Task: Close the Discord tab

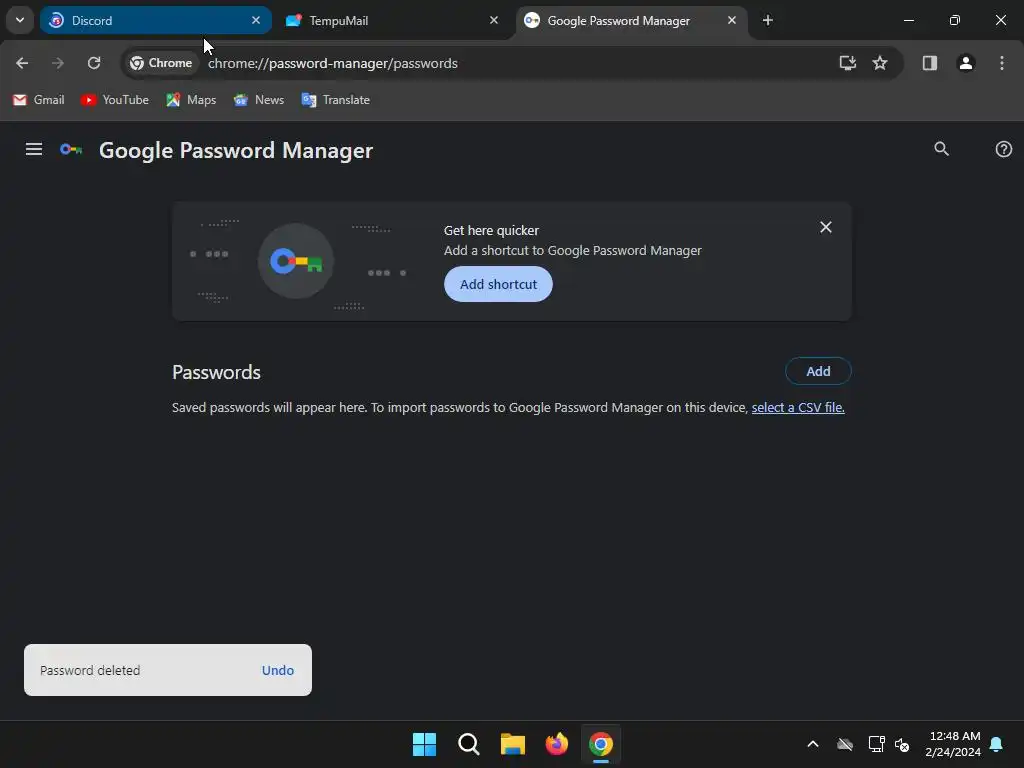Action: [255, 20]
